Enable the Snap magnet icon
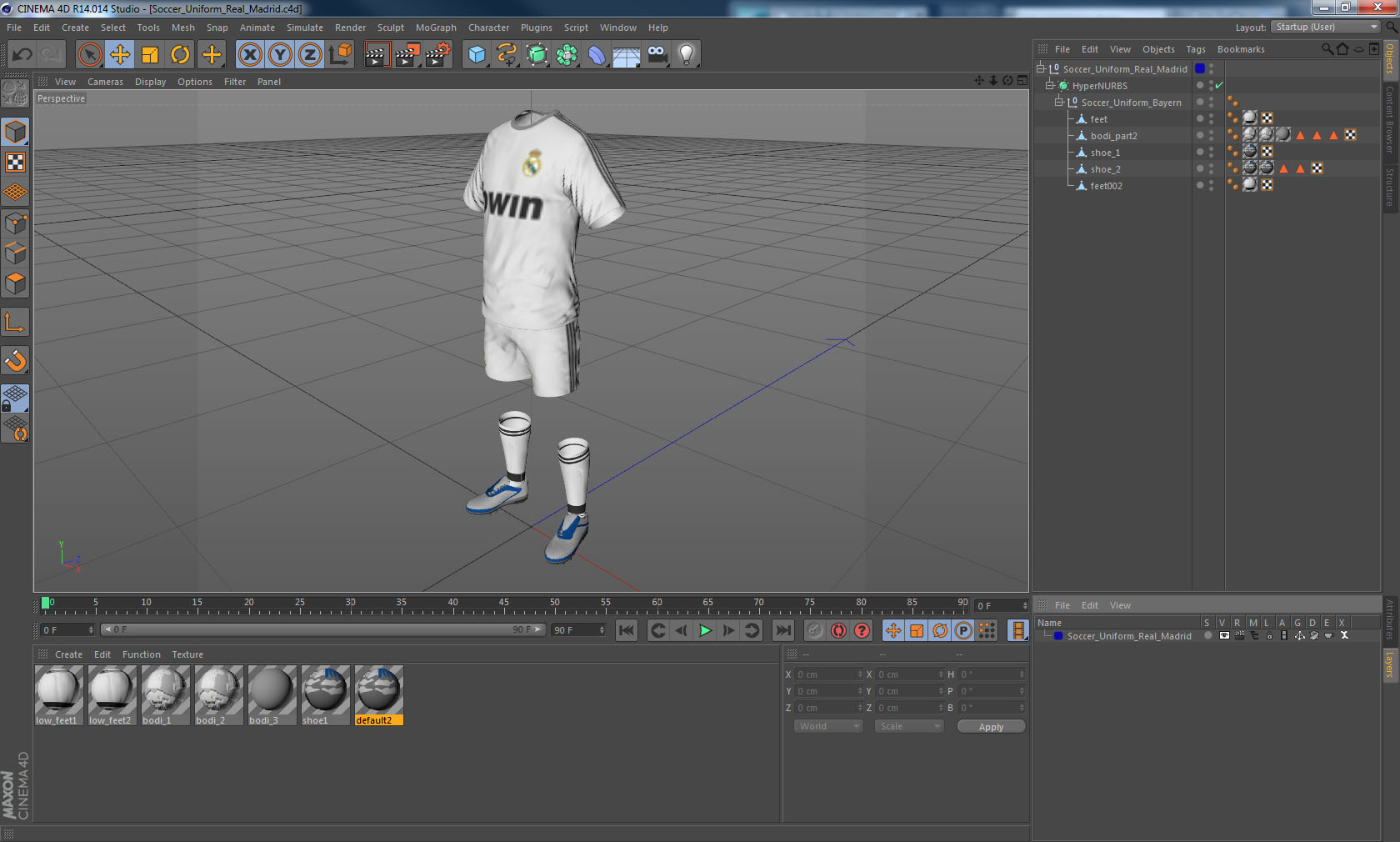 (15, 360)
